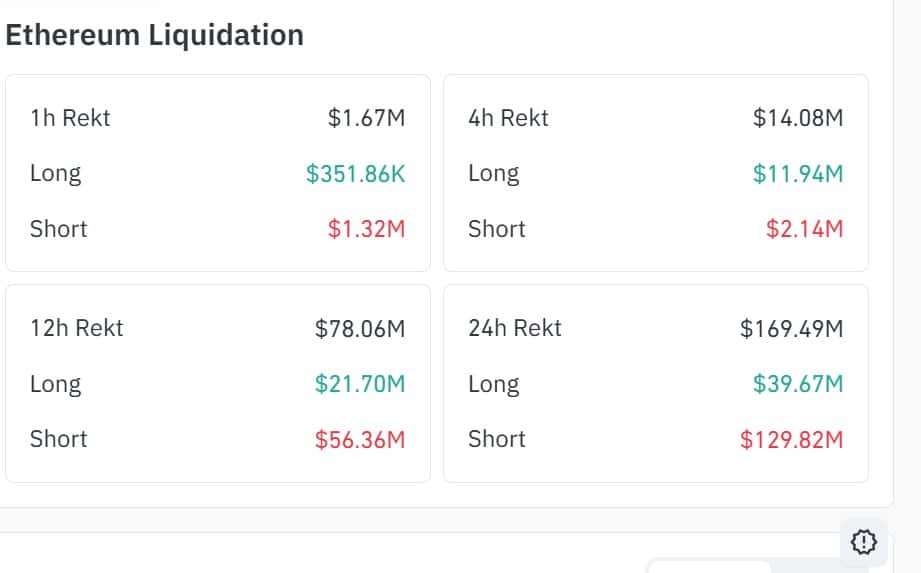Image resolution: width=921 pixels, height=573 pixels.
Task: Click the $2.14M short value
Action: coord(804,229)
